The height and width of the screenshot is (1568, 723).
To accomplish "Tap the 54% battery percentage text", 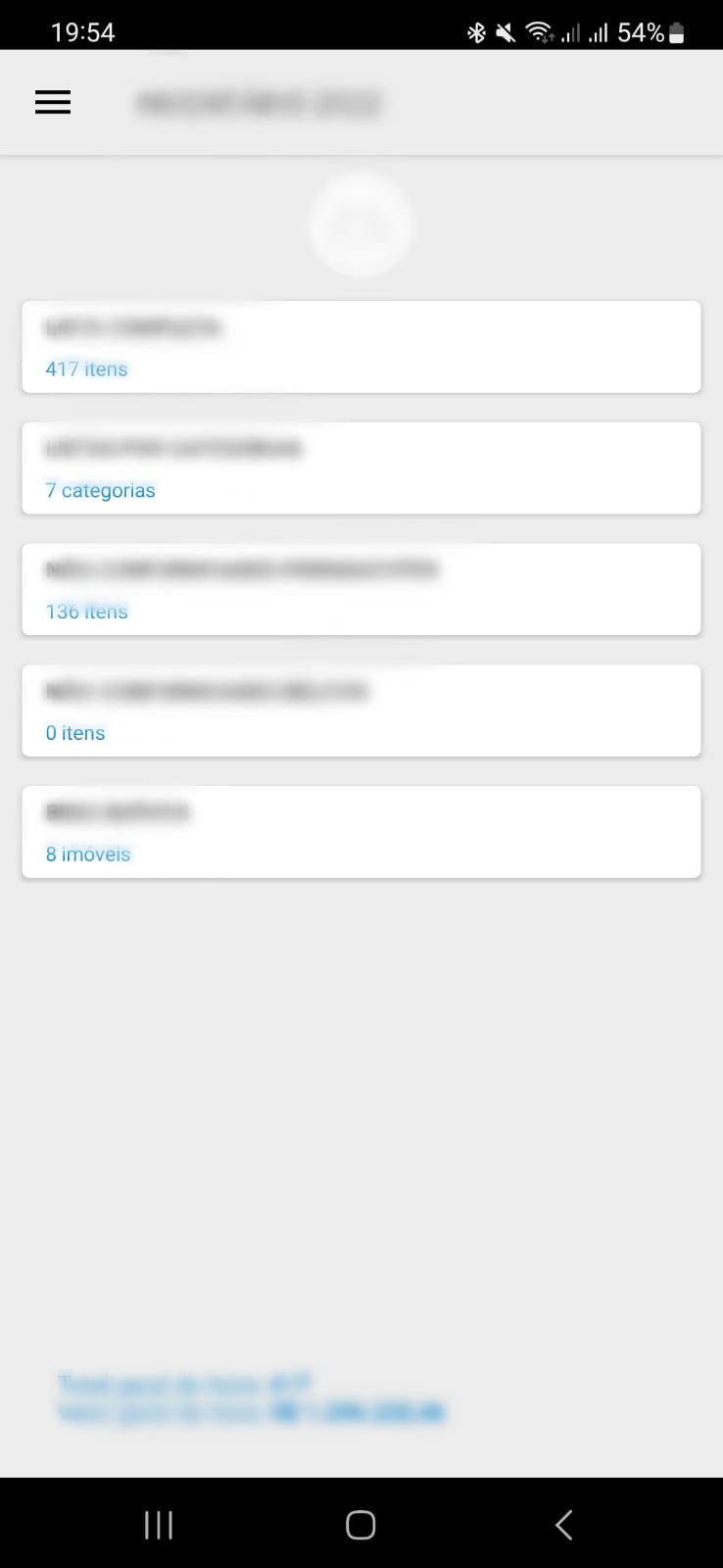I will pyautogui.click(x=641, y=32).
